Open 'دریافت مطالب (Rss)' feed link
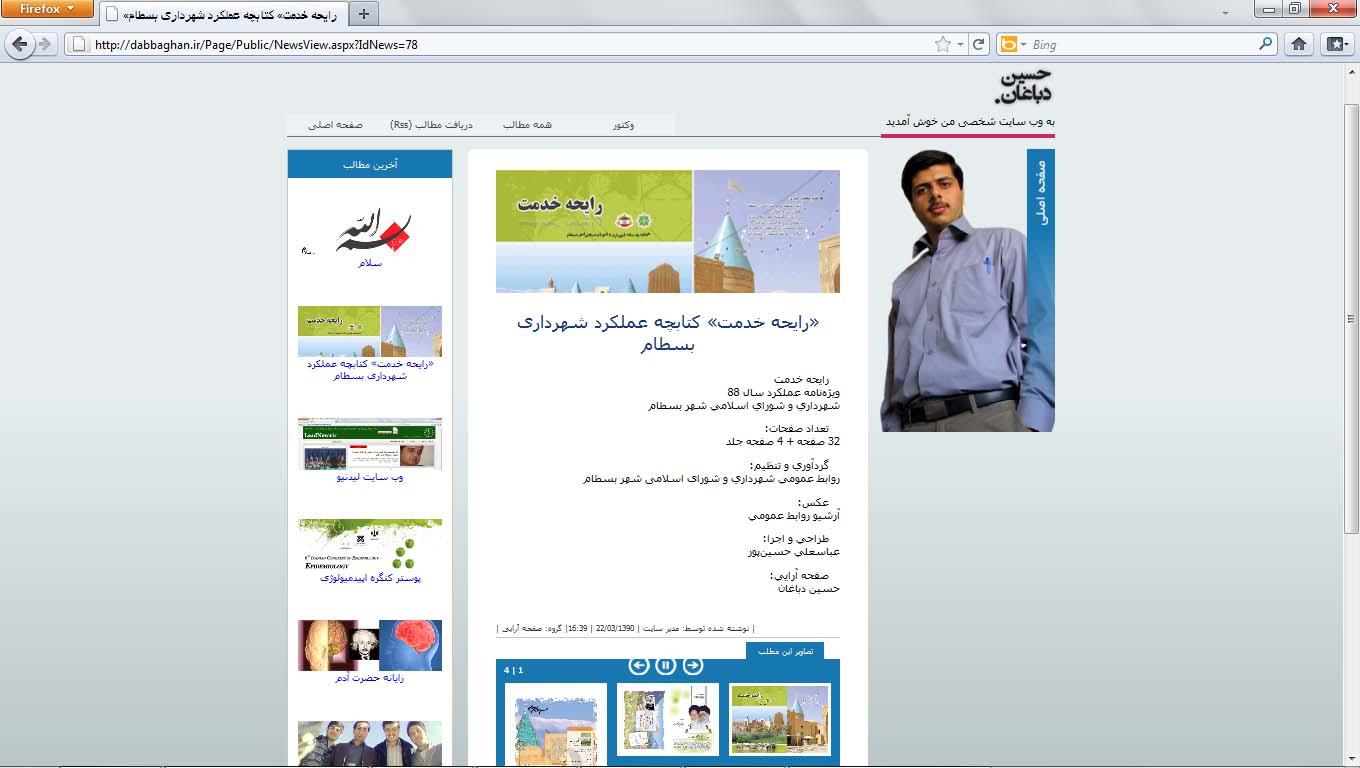The image size is (1360, 768). click(431, 125)
